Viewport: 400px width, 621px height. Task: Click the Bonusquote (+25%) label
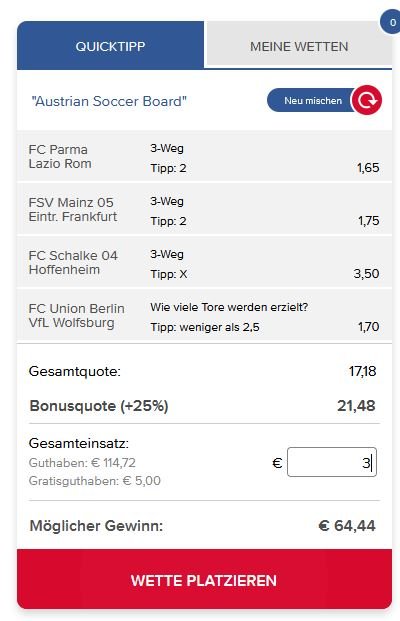coord(99,406)
